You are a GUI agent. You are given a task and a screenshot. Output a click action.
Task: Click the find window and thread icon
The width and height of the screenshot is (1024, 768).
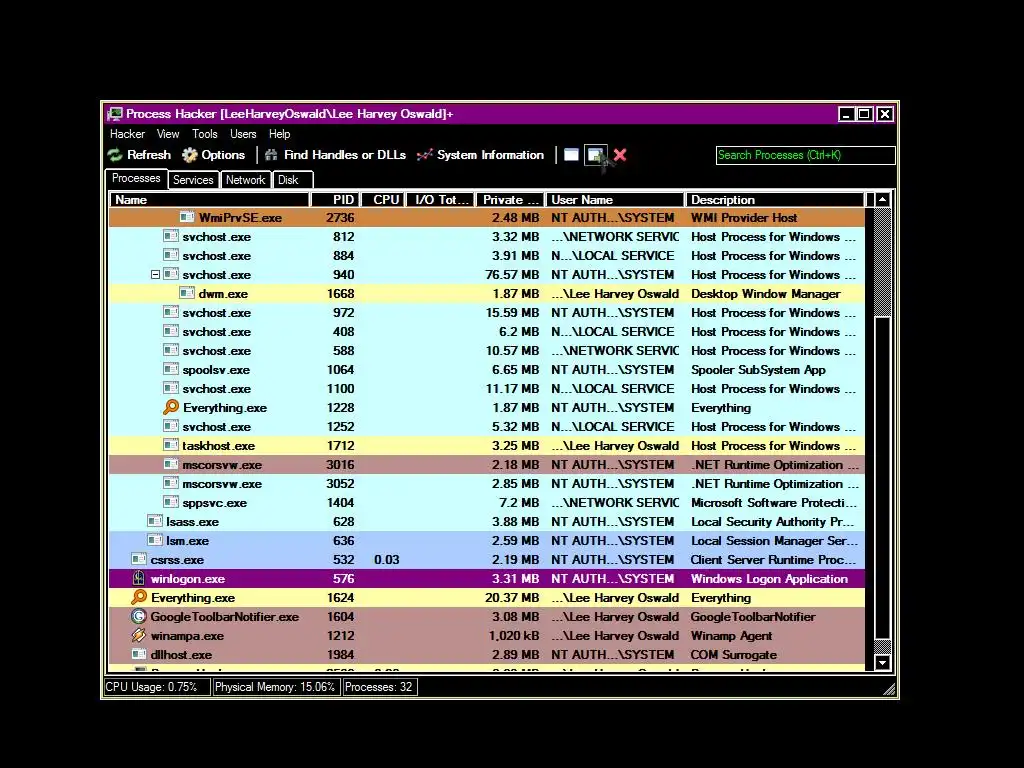pos(595,155)
